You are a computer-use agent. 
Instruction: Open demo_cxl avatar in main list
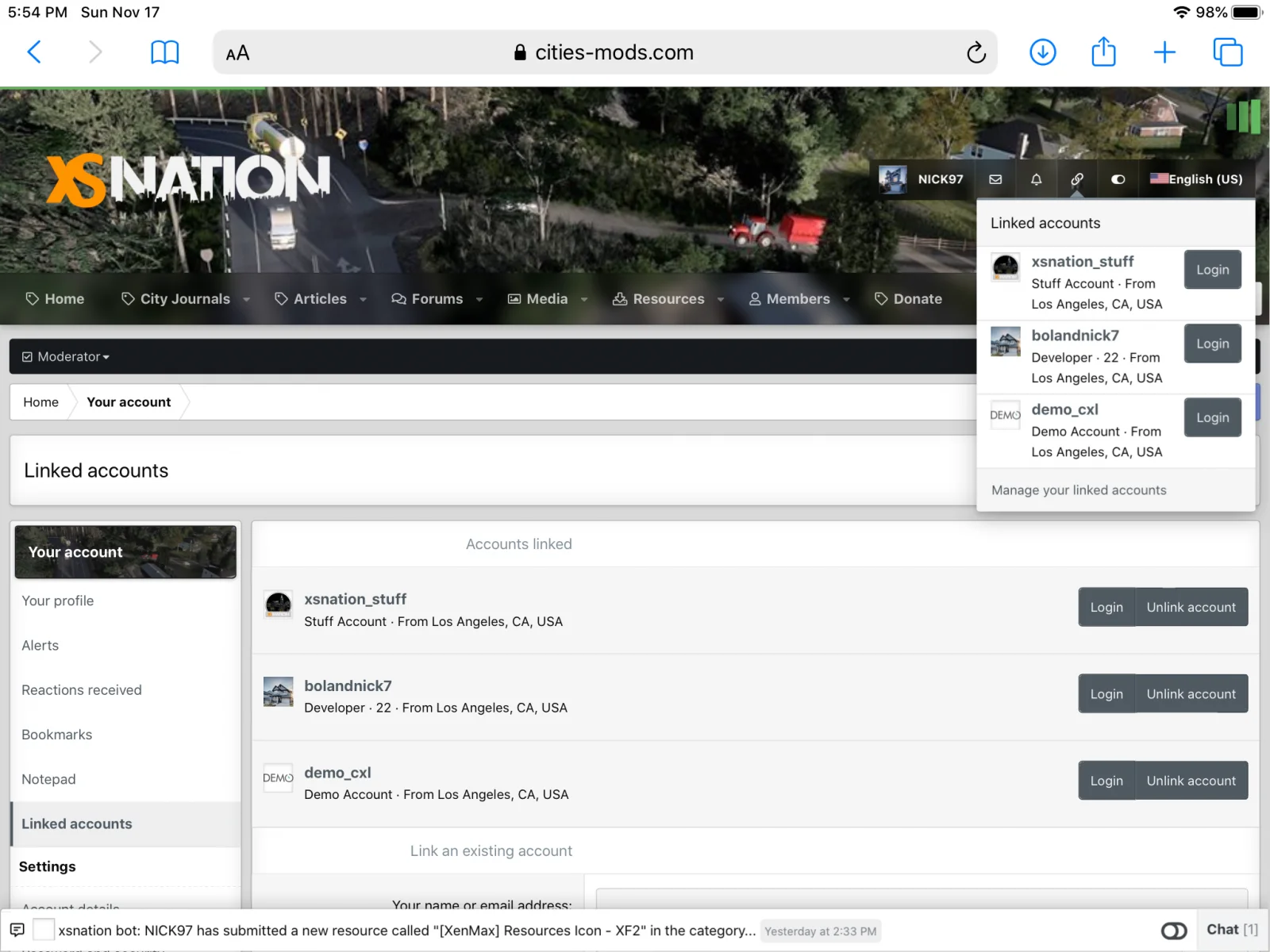point(278,778)
